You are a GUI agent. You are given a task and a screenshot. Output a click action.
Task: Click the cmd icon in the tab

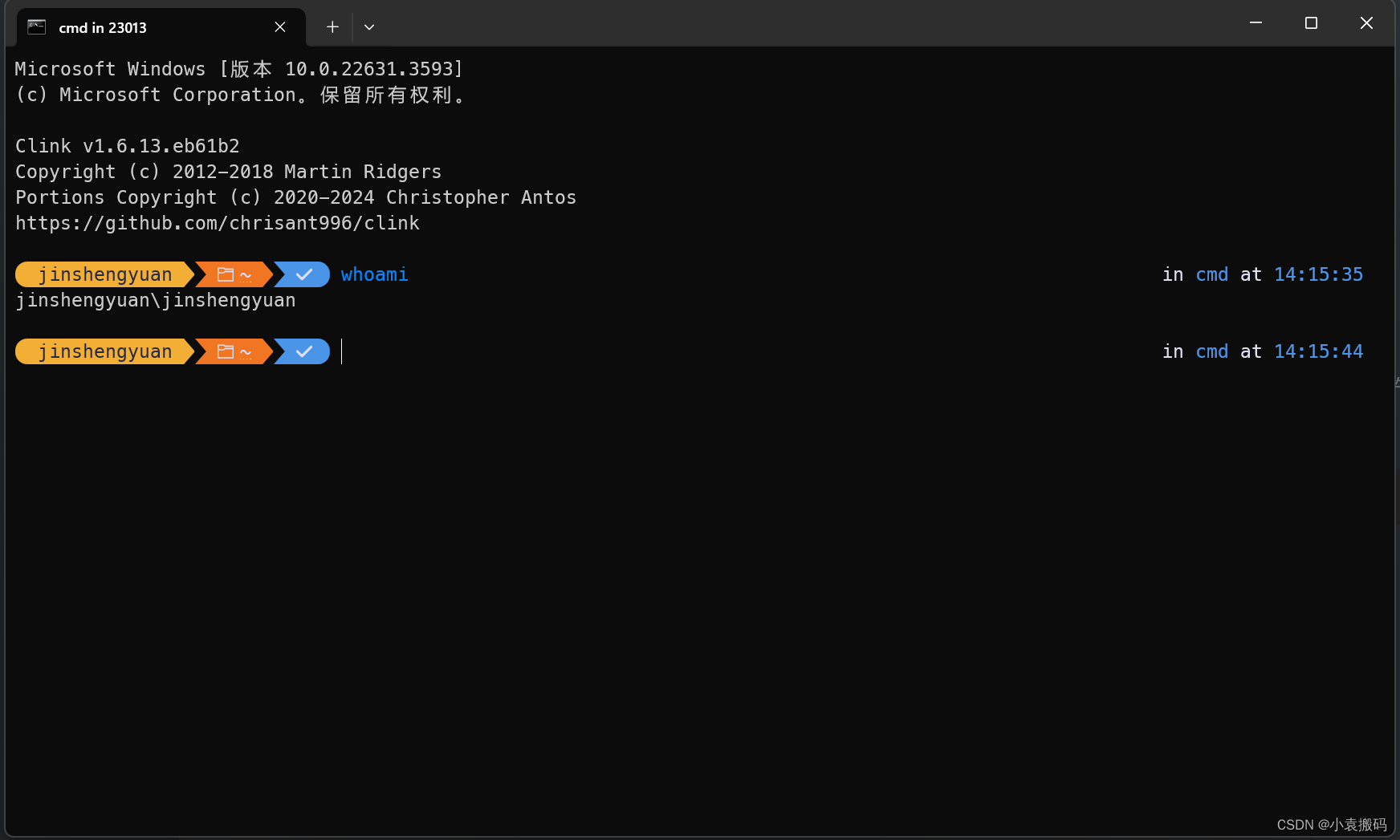tap(37, 27)
